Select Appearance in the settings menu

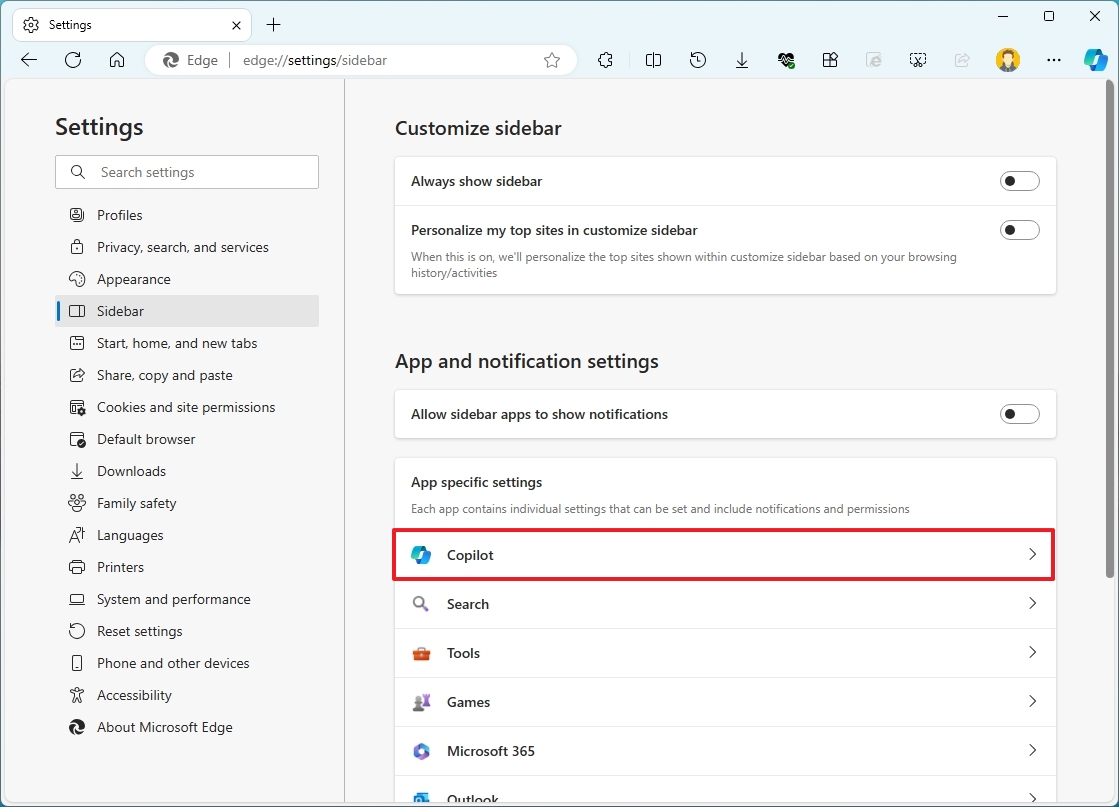(x=133, y=279)
